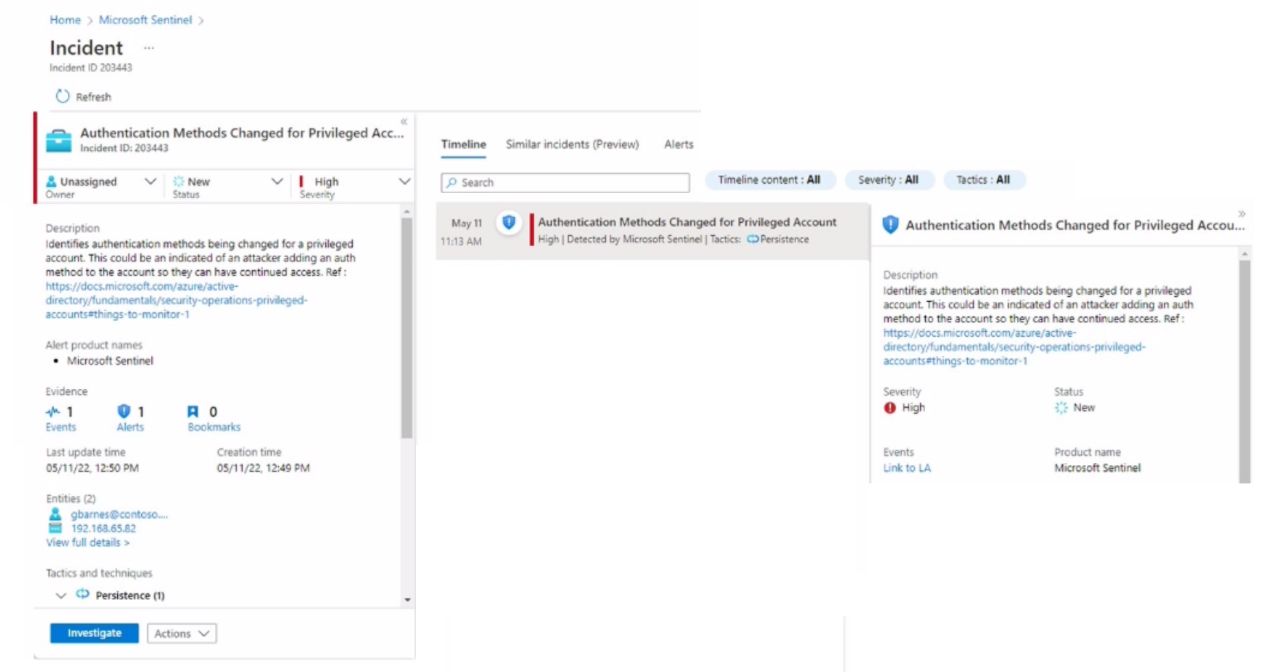Select the May 11 timeline alert entry
1267x672 pixels.
[652, 232]
